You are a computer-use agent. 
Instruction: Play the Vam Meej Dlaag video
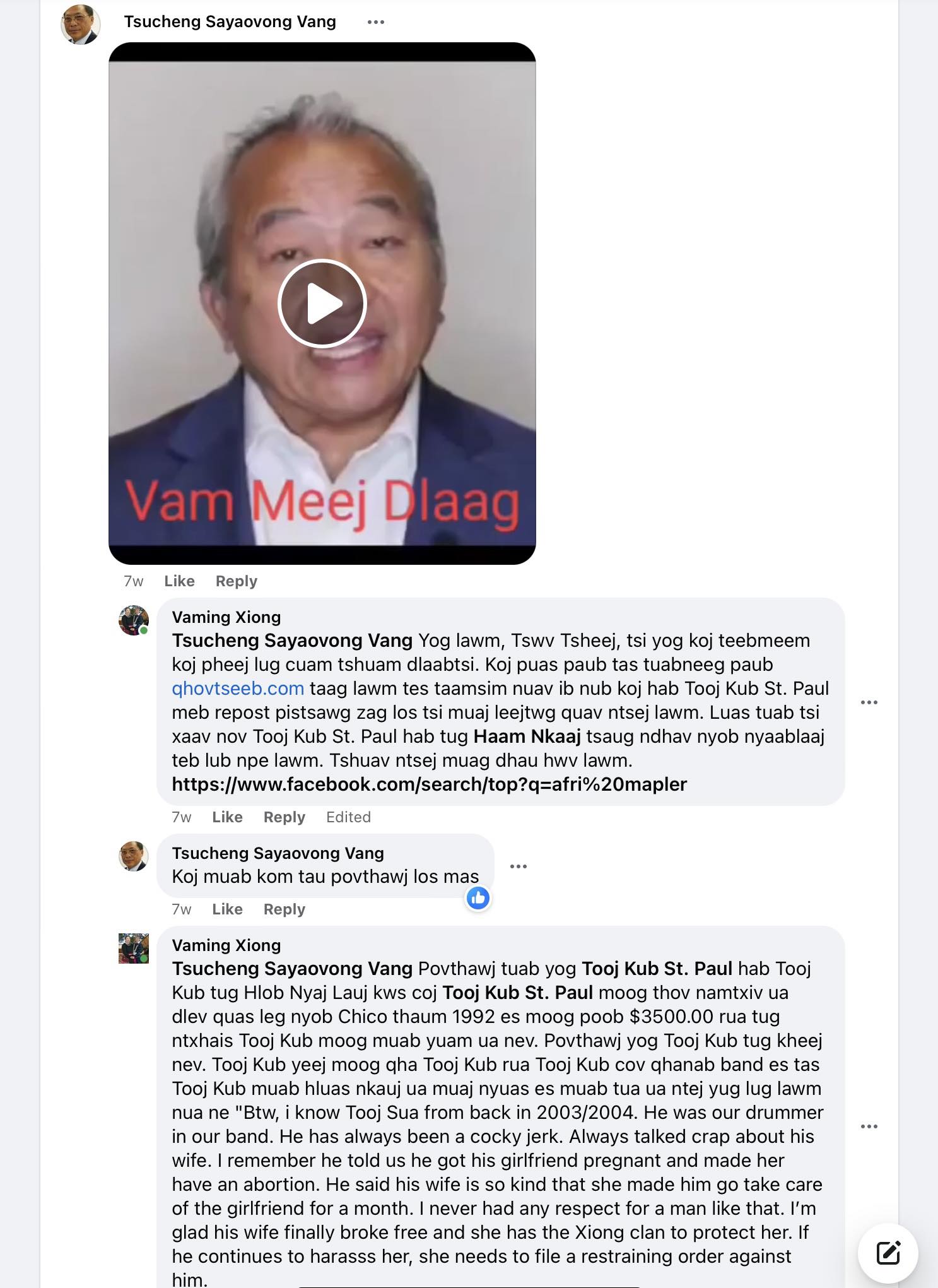(322, 304)
